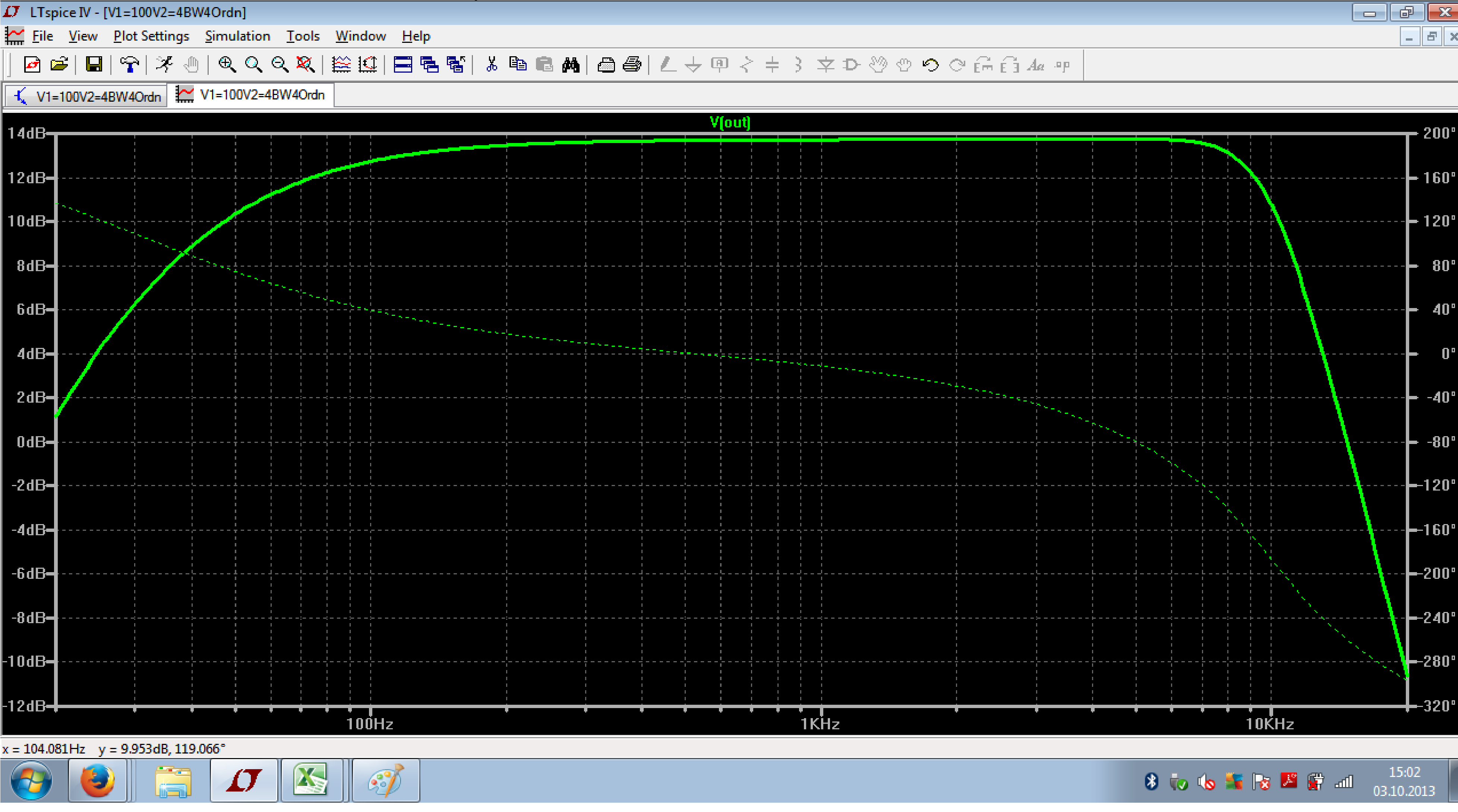This screenshot has width=1458, height=812.
Task: Click the Resistor toolbar icon
Action: point(747,64)
